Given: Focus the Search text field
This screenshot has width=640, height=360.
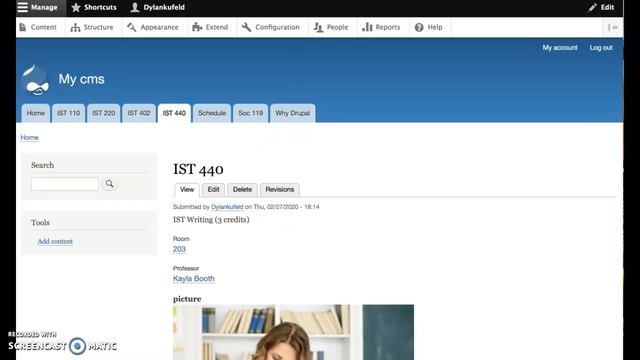Looking at the screenshot, I should tap(65, 184).
